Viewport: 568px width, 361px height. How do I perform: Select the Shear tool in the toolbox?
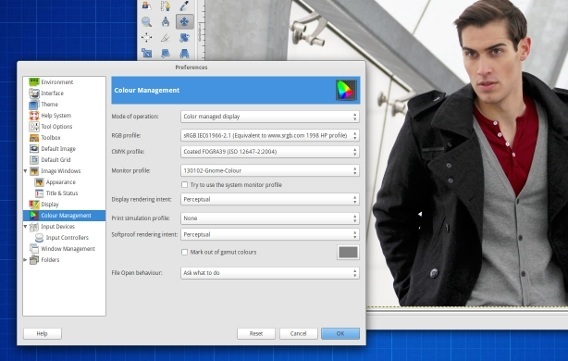pyautogui.click(x=166, y=53)
